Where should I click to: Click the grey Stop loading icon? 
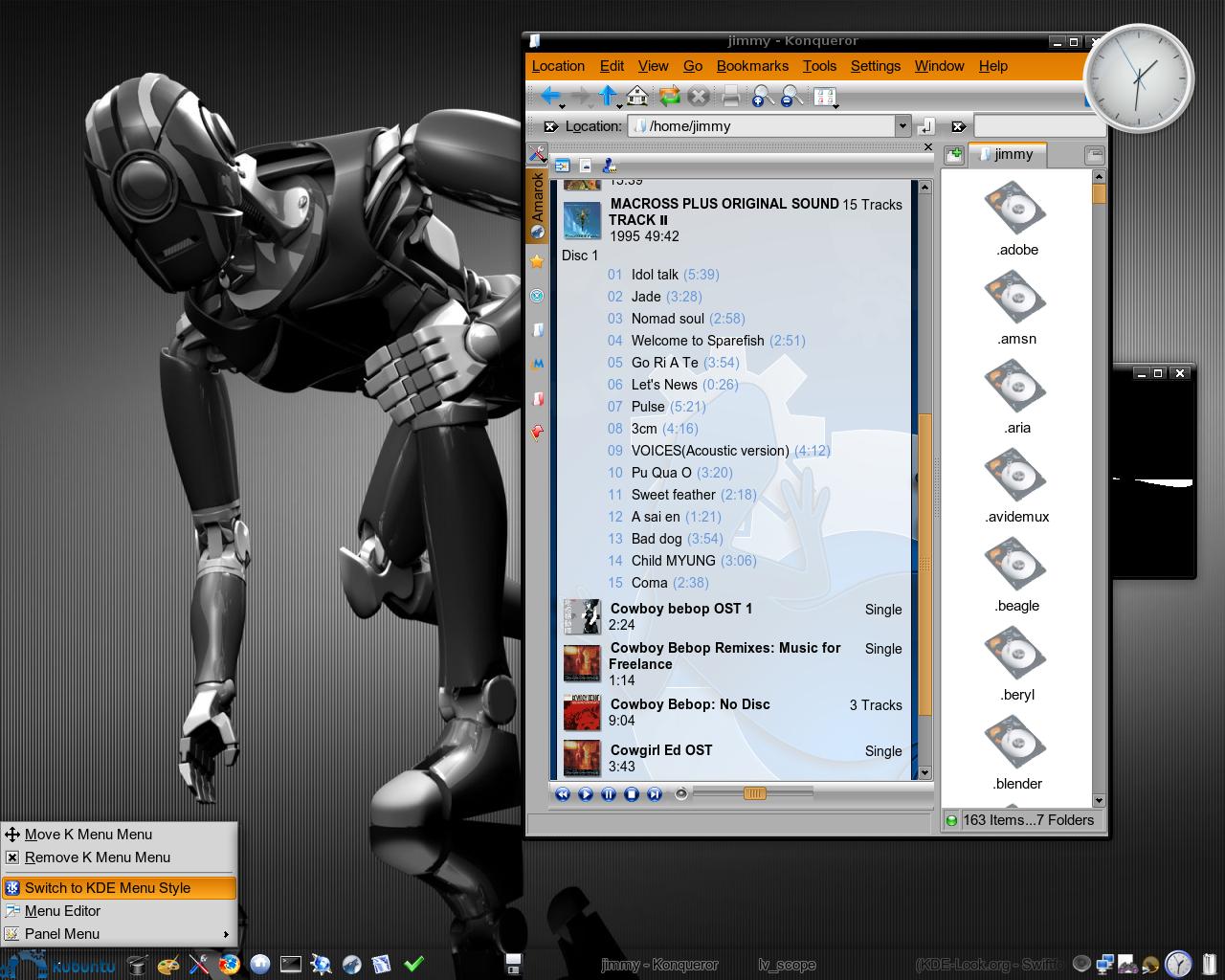point(699,96)
